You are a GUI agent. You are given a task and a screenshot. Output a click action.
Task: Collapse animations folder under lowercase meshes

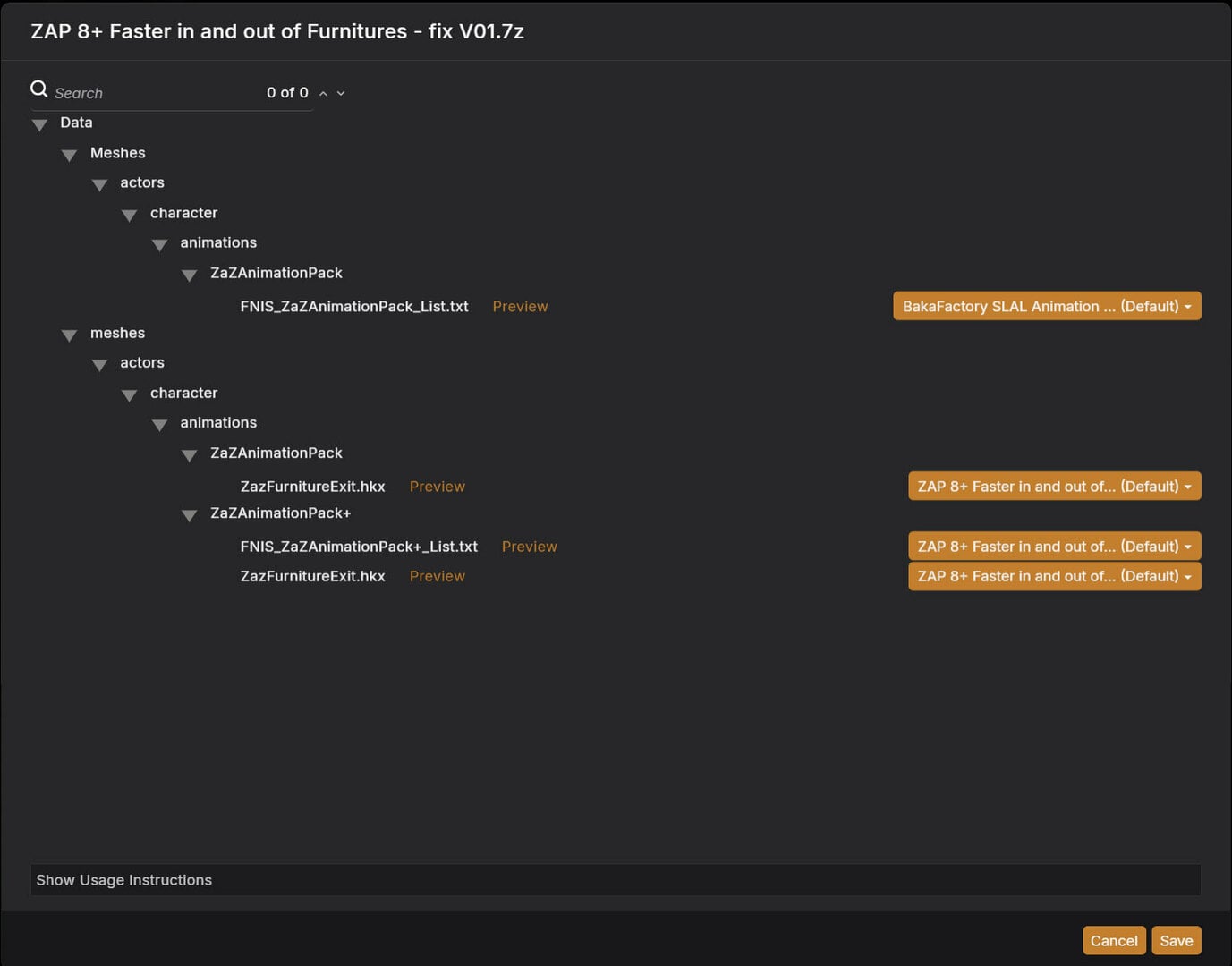pyautogui.click(x=159, y=424)
